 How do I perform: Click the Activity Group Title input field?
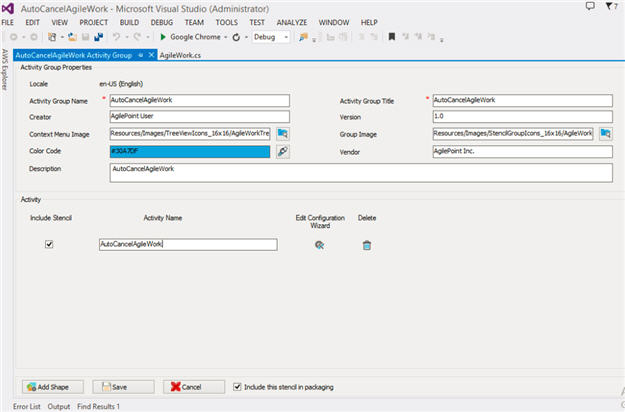point(523,100)
